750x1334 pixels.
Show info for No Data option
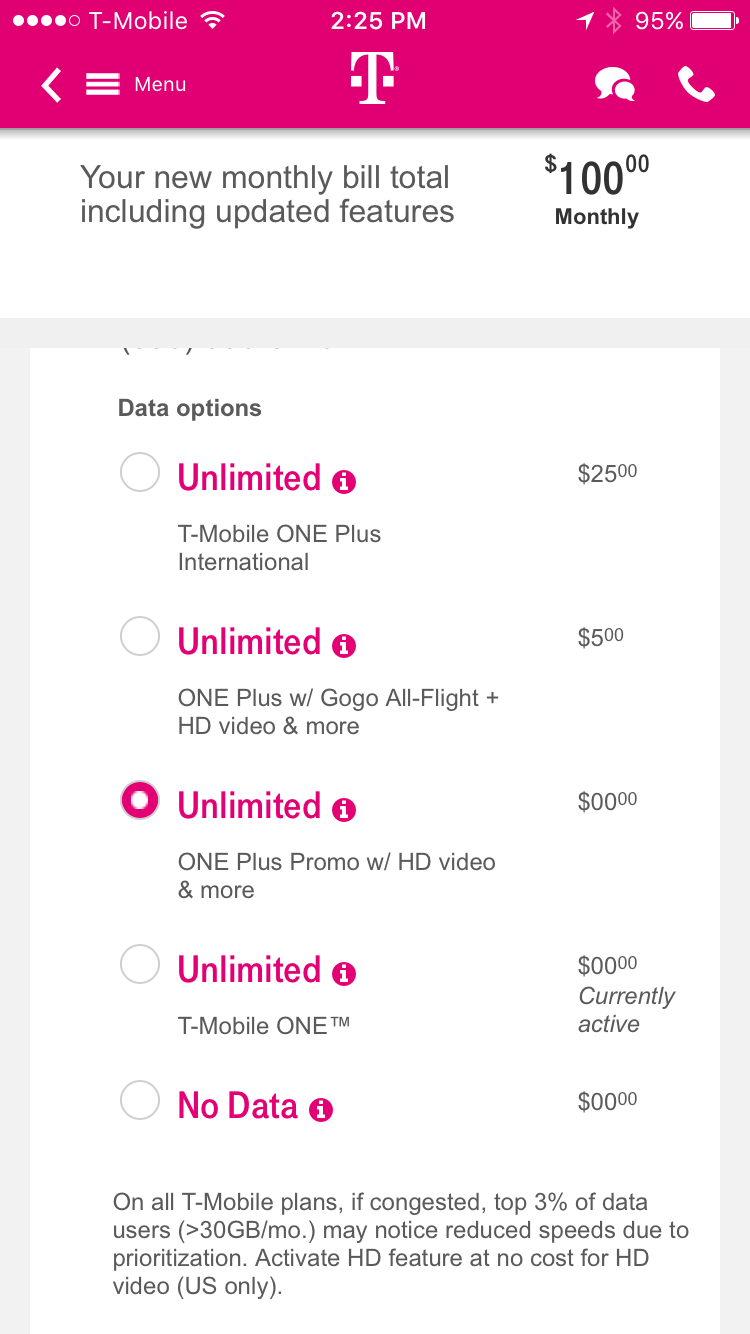320,1110
